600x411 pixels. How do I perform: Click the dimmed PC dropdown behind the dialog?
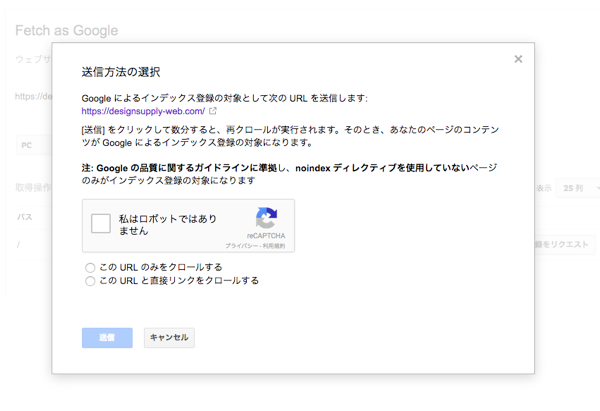pyautogui.click(x=34, y=145)
